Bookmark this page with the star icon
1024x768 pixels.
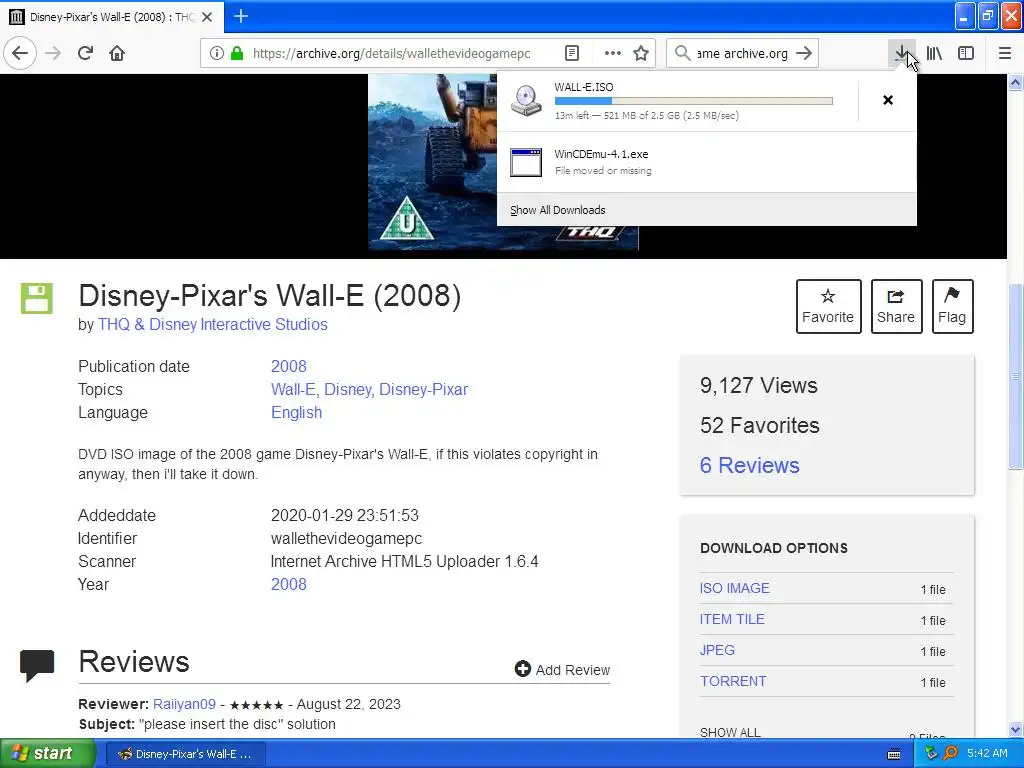(641, 53)
